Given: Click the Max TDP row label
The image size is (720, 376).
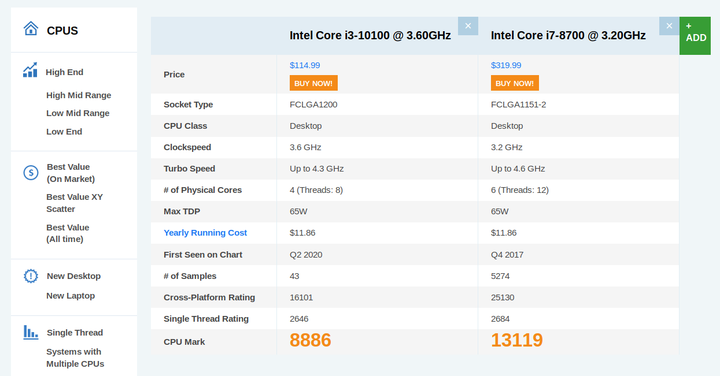Looking at the screenshot, I should 182,211.
